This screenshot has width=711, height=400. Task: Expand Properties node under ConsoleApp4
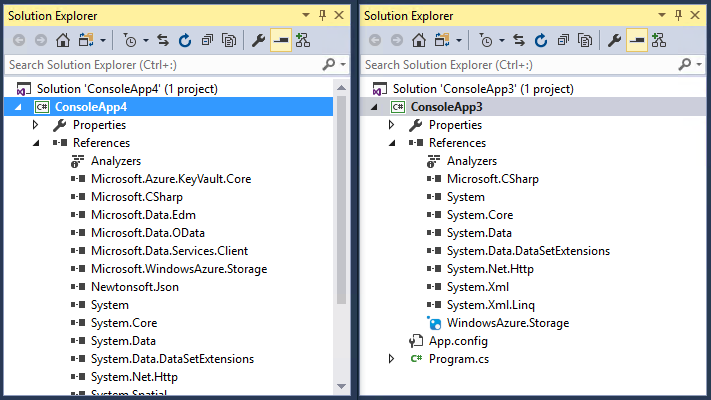pyautogui.click(x=35, y=125)
